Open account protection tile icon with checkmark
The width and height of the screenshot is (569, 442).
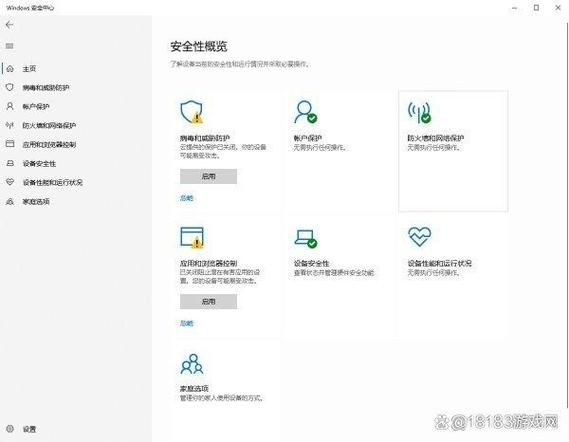tap(306, 112)
